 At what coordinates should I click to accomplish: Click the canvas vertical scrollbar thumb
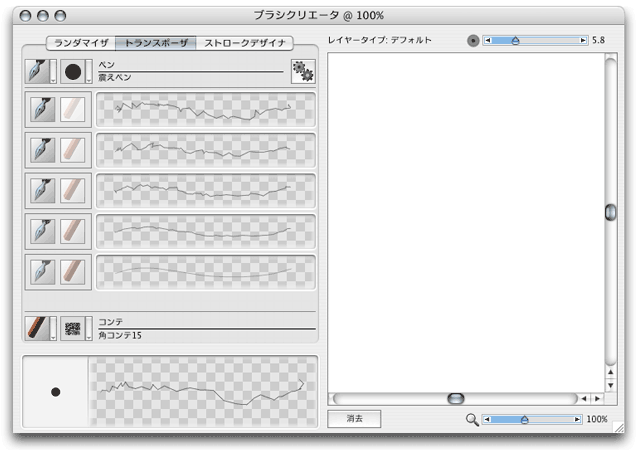(x=611, y=212)
